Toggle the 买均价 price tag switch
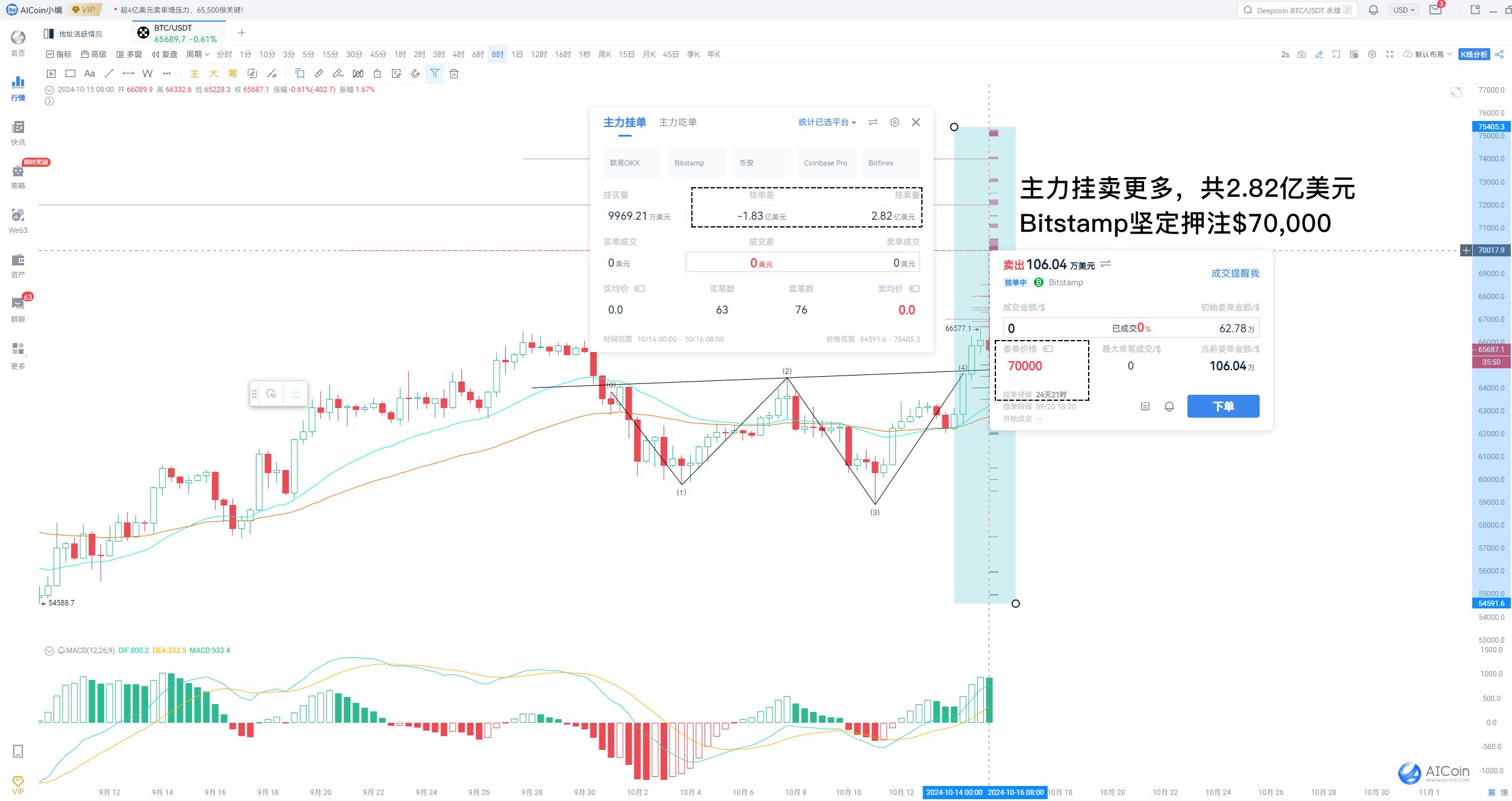 click(639, 289)
